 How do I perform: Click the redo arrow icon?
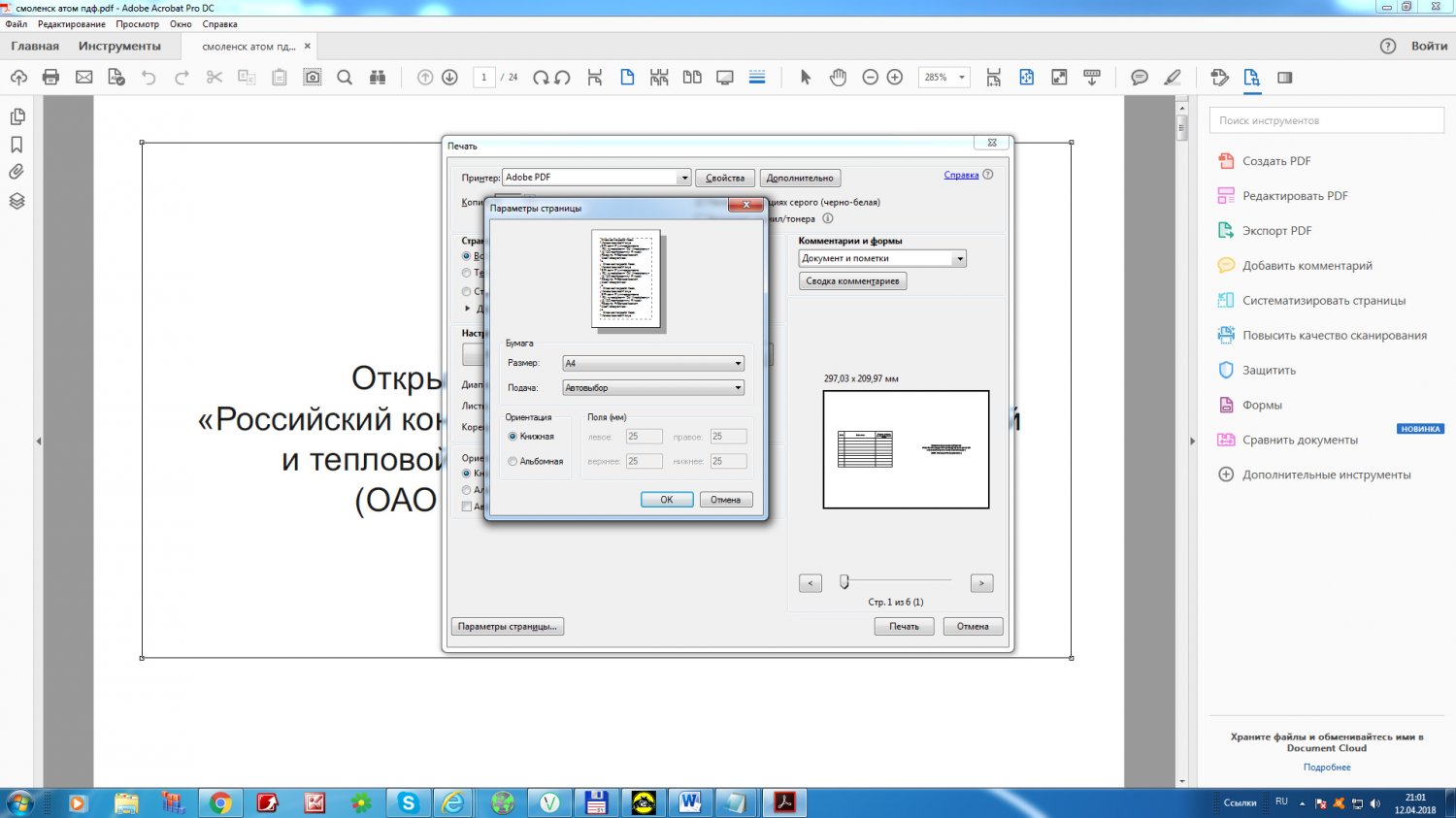(x=182, y=78)
